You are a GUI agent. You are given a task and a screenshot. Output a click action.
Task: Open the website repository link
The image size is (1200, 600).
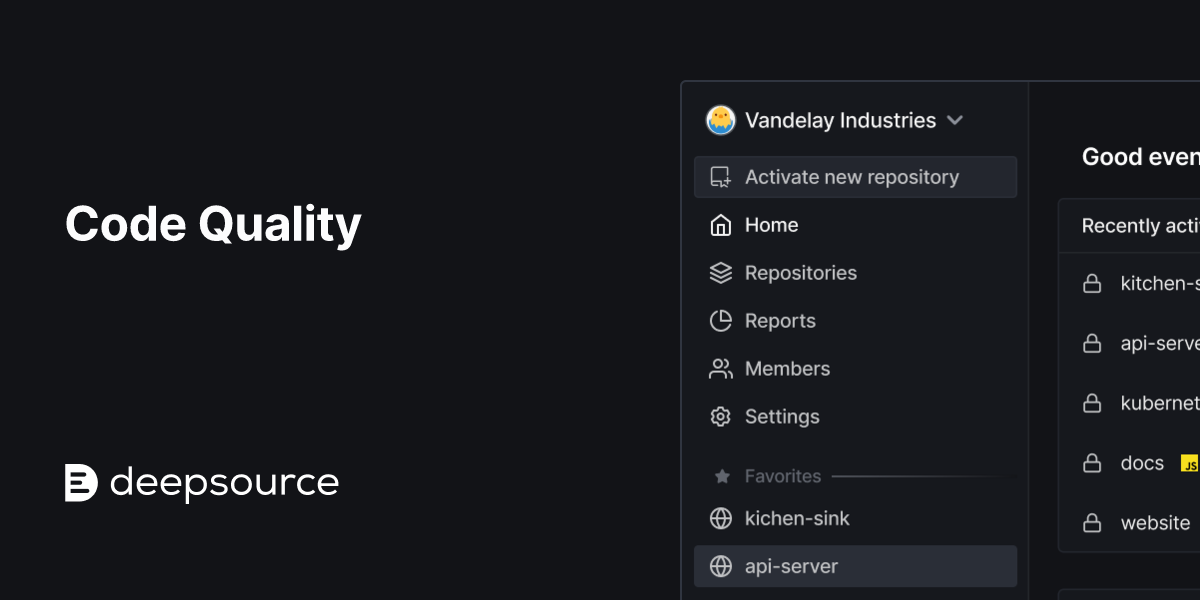click(1155, 522)
